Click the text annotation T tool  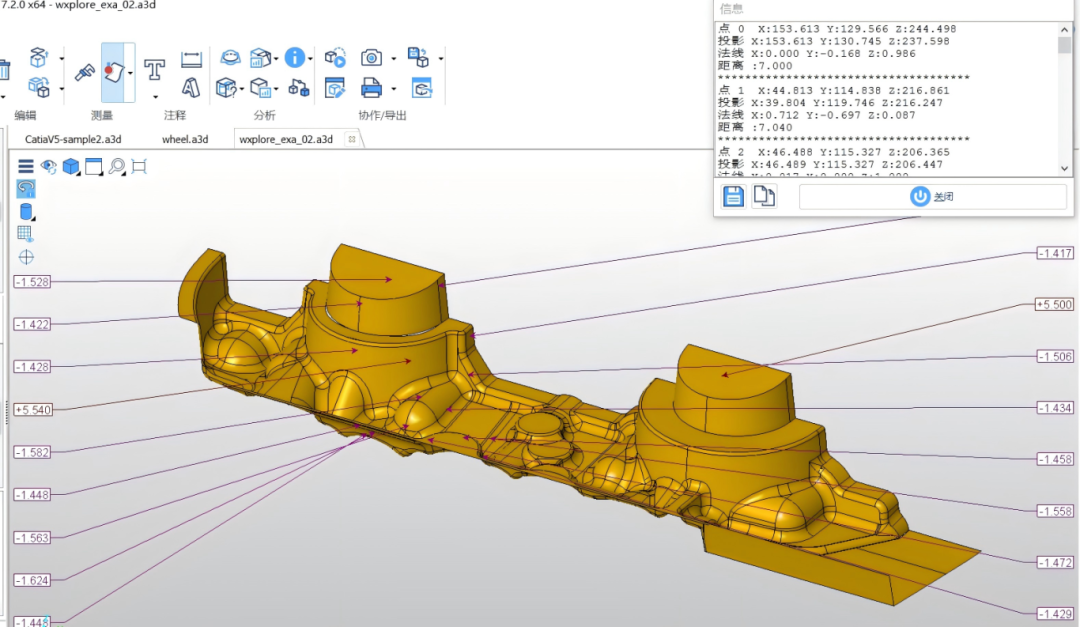154,68
